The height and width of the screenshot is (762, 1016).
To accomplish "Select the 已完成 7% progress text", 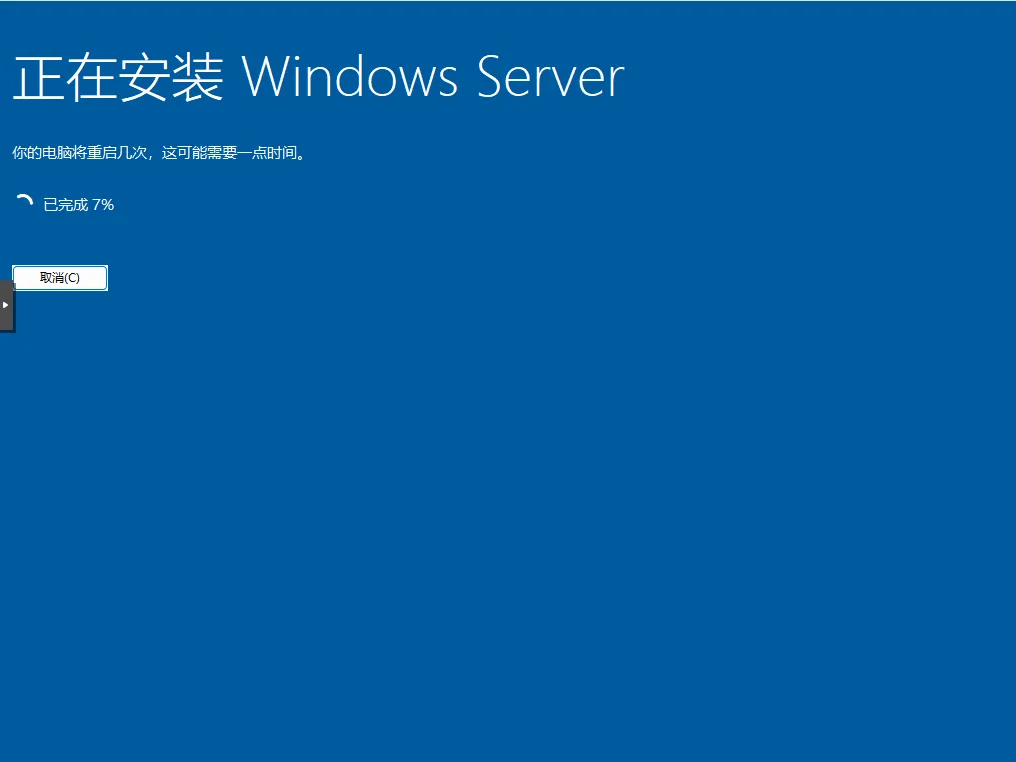I will pos(78,205).
